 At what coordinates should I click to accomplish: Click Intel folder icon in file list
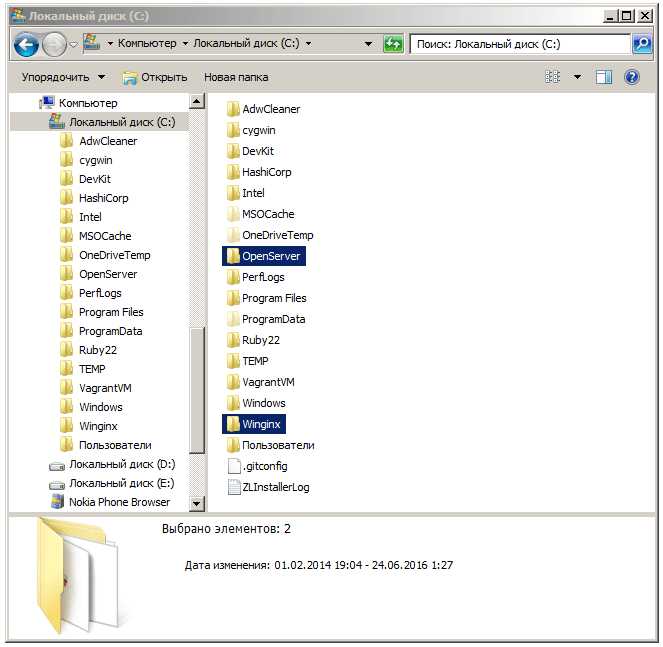(x=233, y=193)
